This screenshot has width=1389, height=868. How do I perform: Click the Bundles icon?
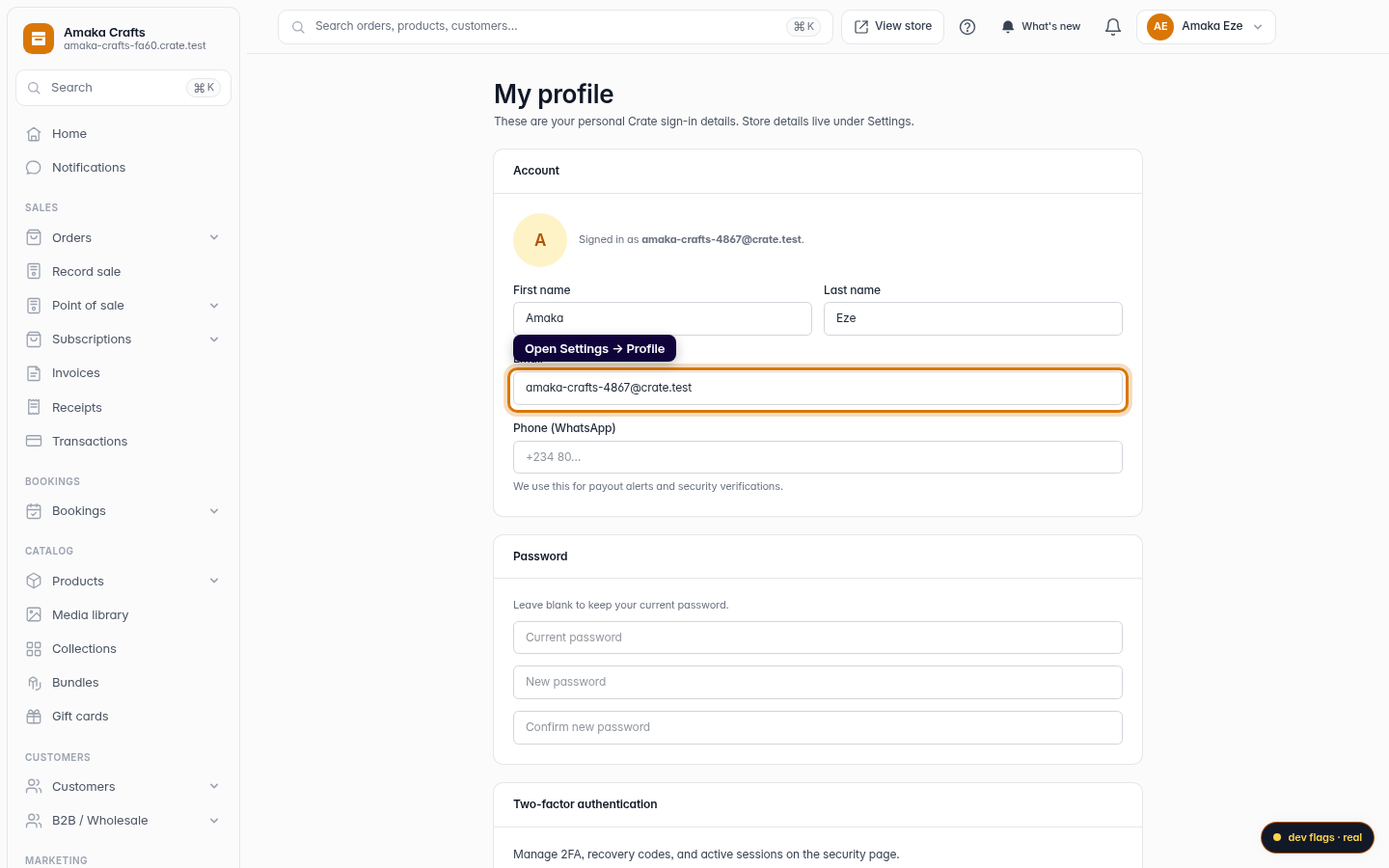[x=34, y=683]
